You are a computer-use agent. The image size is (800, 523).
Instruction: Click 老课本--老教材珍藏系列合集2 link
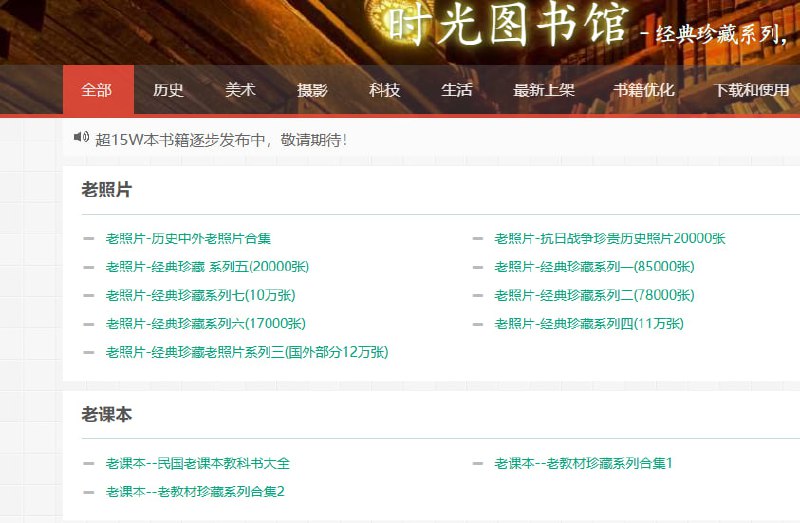pyautogui.click(x=195, y=492)
